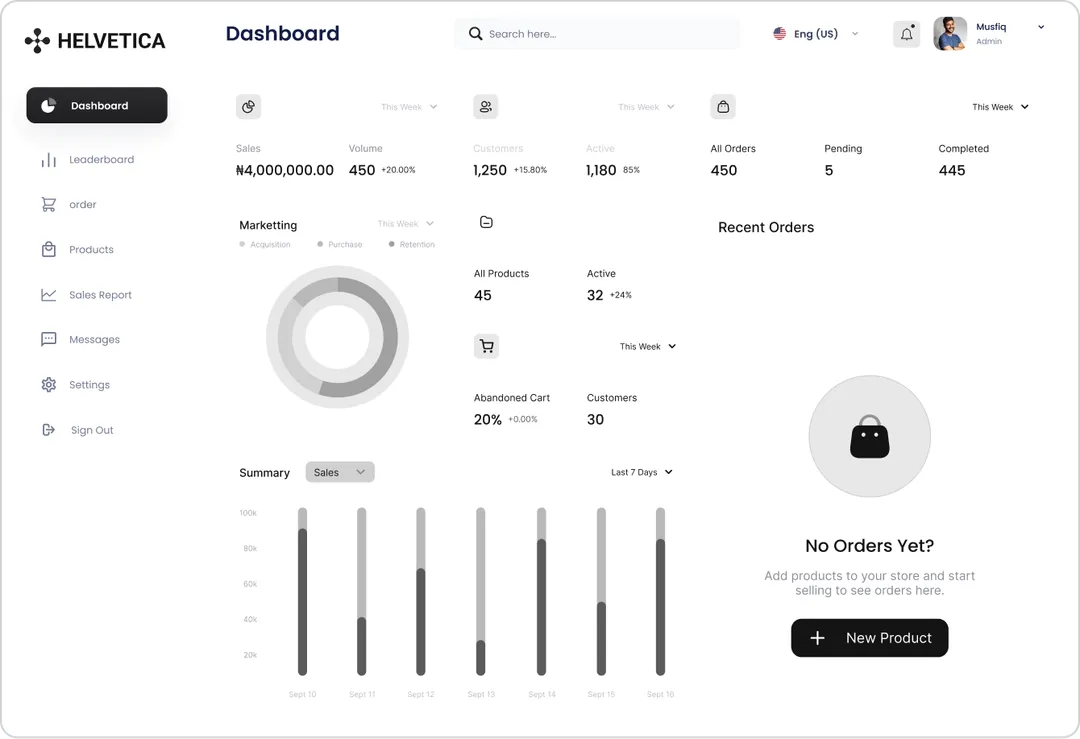Click the products folder card icon
Screen dimensions: 1080x739
[486, 222]
